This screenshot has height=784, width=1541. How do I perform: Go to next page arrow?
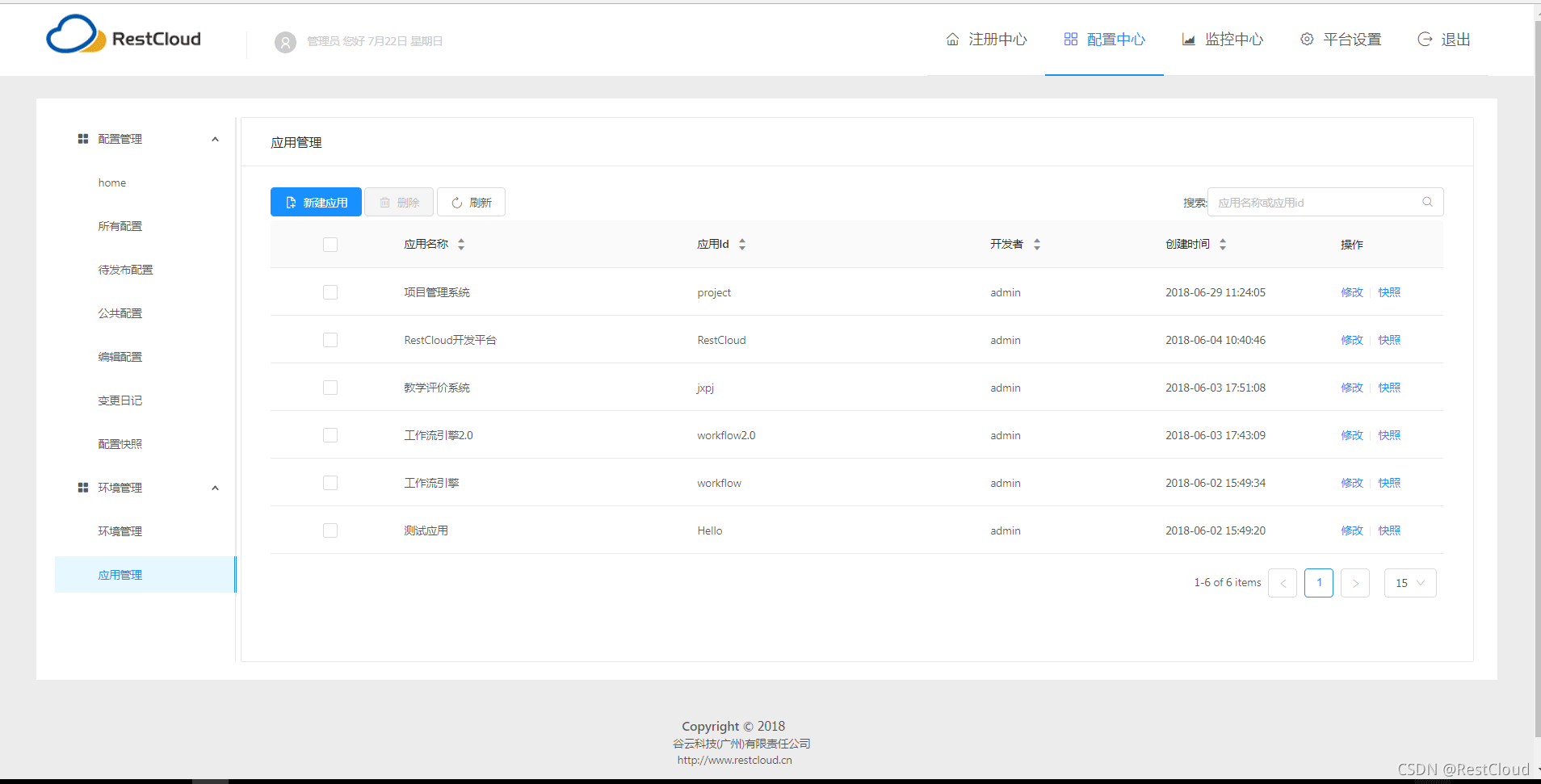(x=1355, y=583)
